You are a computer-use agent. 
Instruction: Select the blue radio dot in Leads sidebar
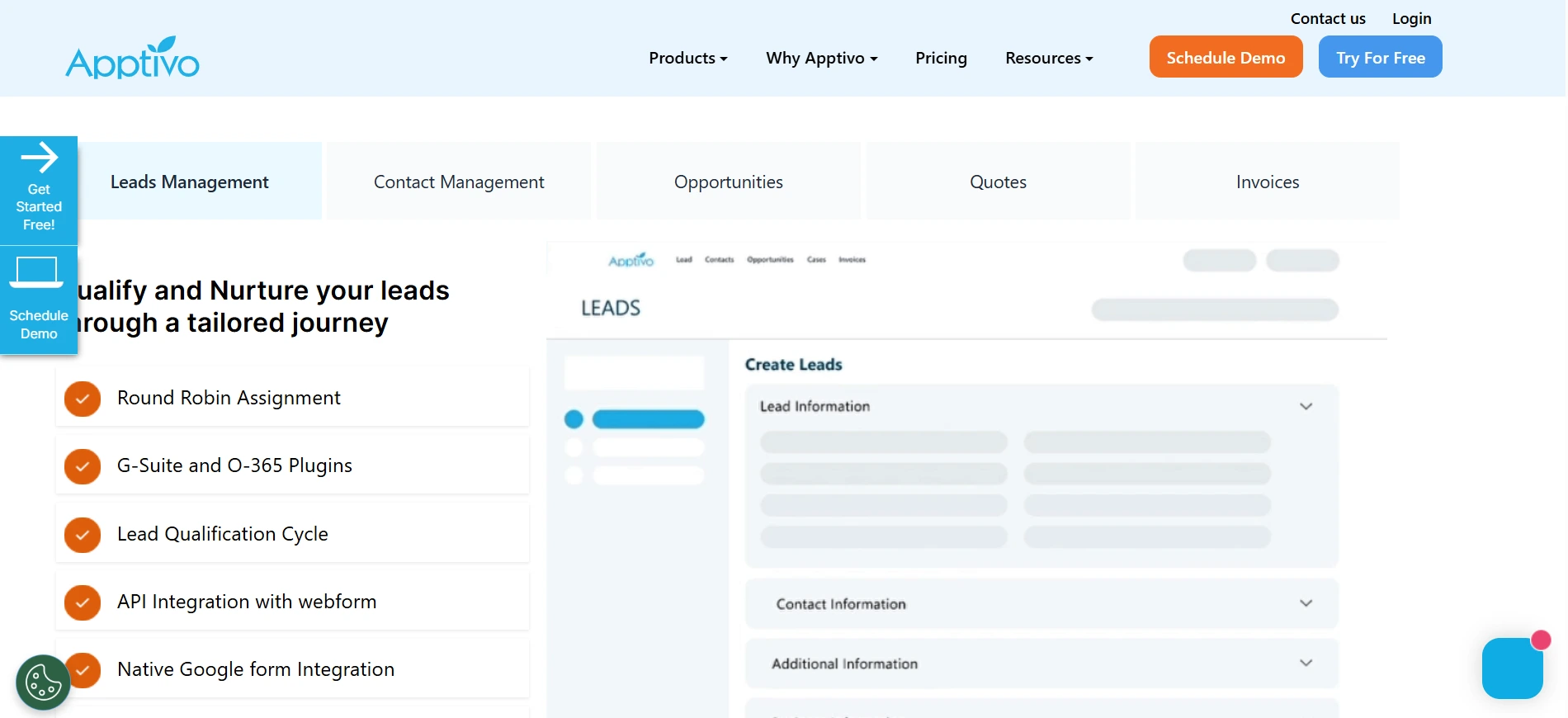coord(574,419)
